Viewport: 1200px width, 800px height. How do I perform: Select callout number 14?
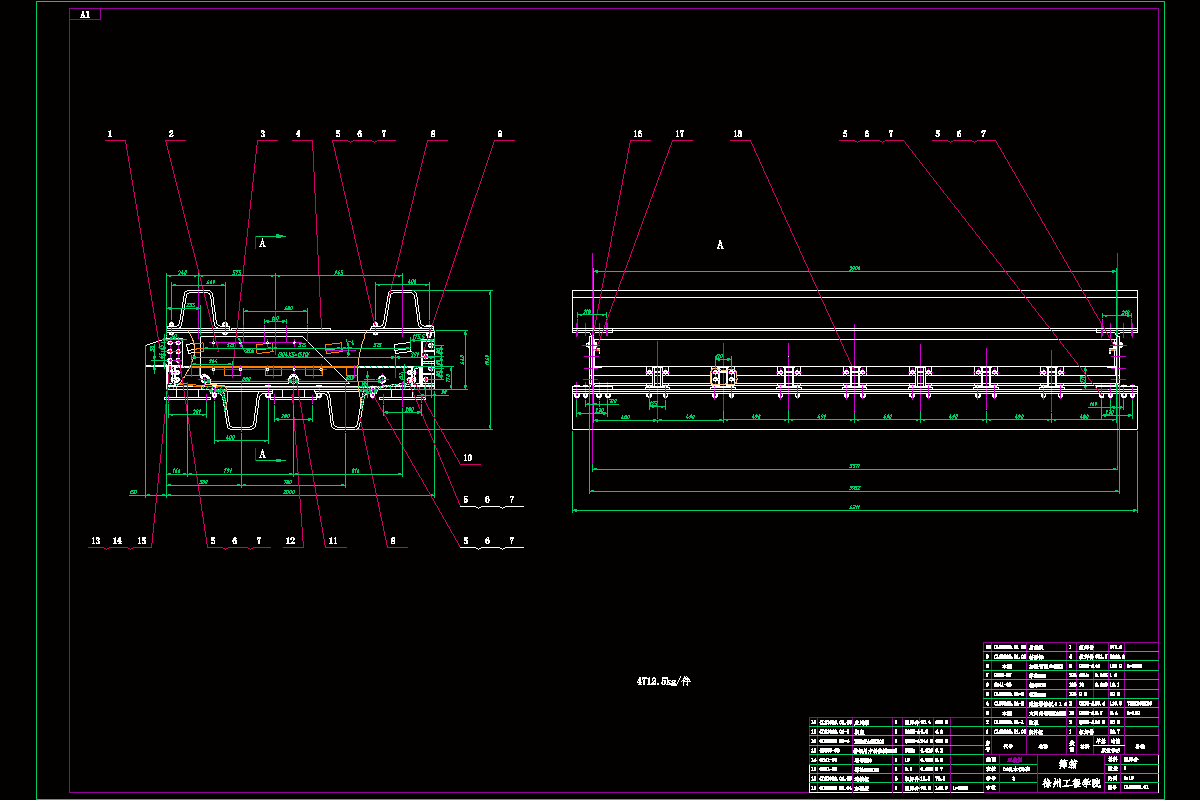[118, 541]
